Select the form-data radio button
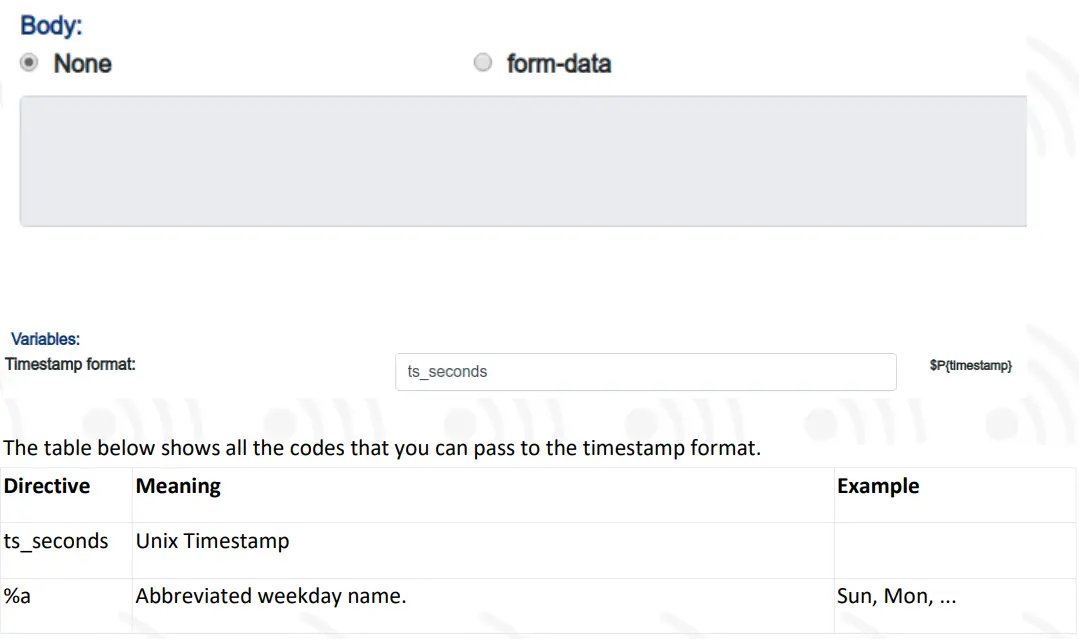1079x639 pixels. point(483,63)
